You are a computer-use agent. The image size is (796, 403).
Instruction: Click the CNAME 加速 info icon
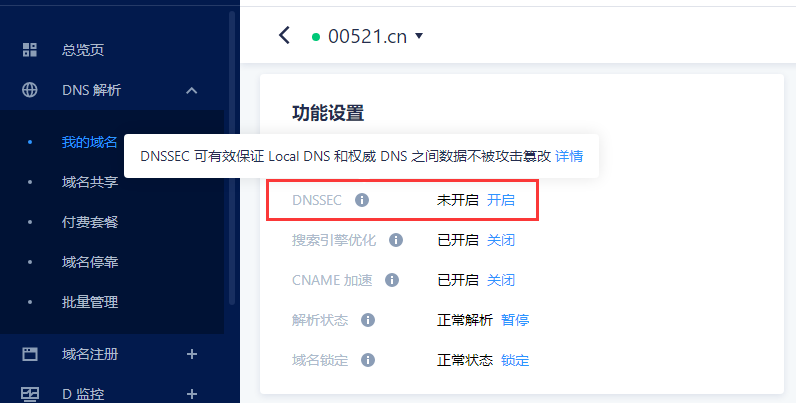point(392,280)
